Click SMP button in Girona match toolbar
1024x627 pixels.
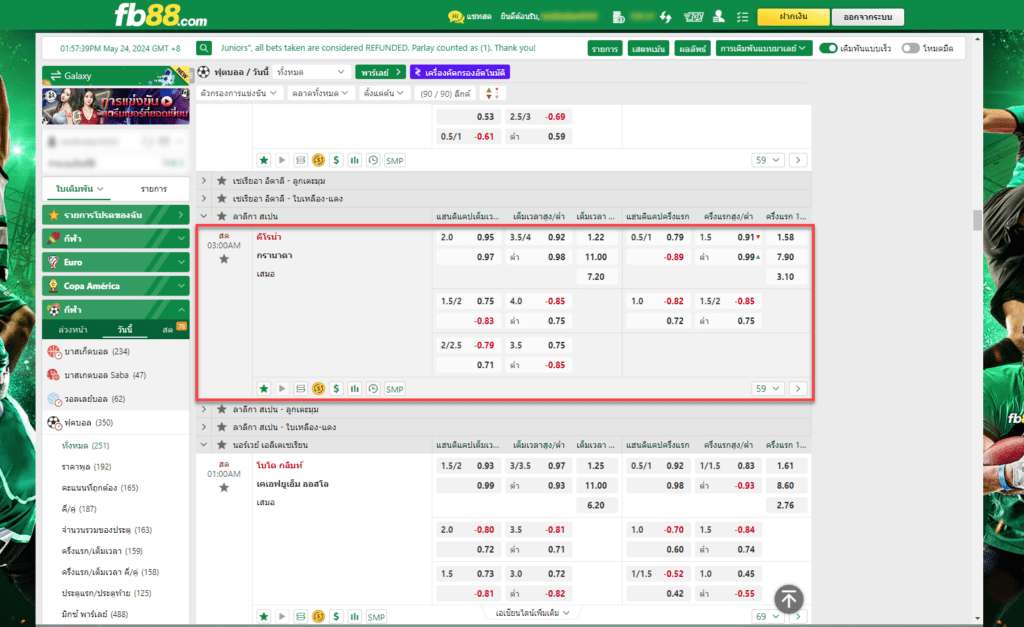(394, 389)
